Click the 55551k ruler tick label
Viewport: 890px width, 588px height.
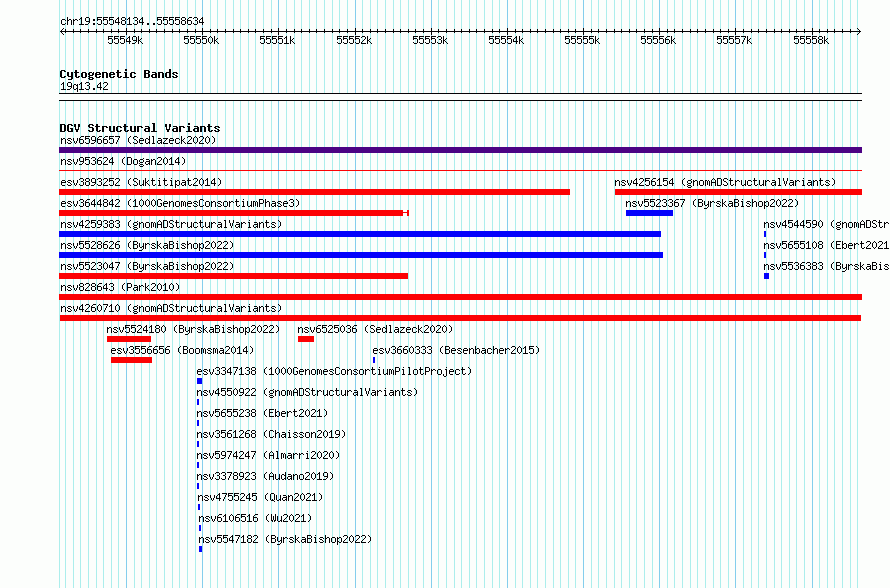[278, 40]
